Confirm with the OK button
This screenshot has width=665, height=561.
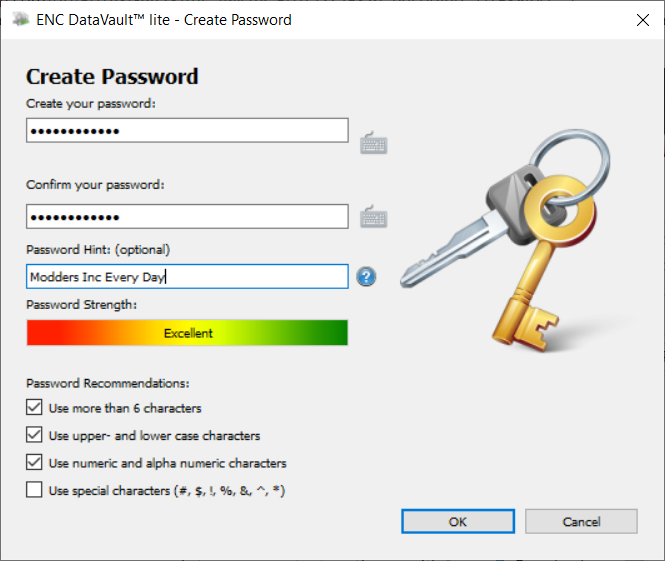(458, 521)
